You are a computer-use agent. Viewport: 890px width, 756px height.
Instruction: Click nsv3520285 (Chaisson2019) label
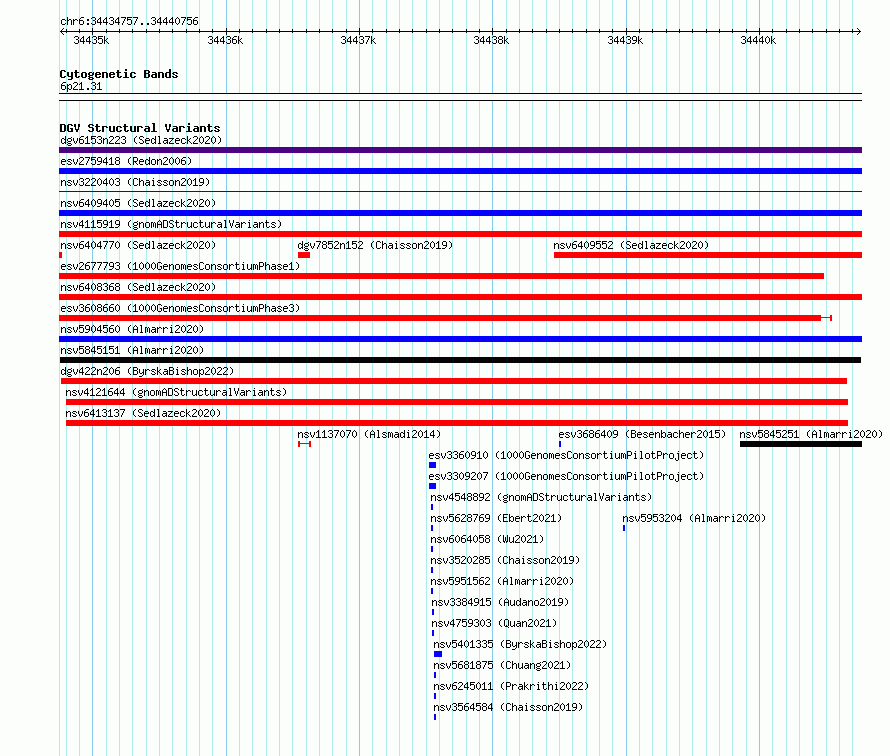click(505, 560)
